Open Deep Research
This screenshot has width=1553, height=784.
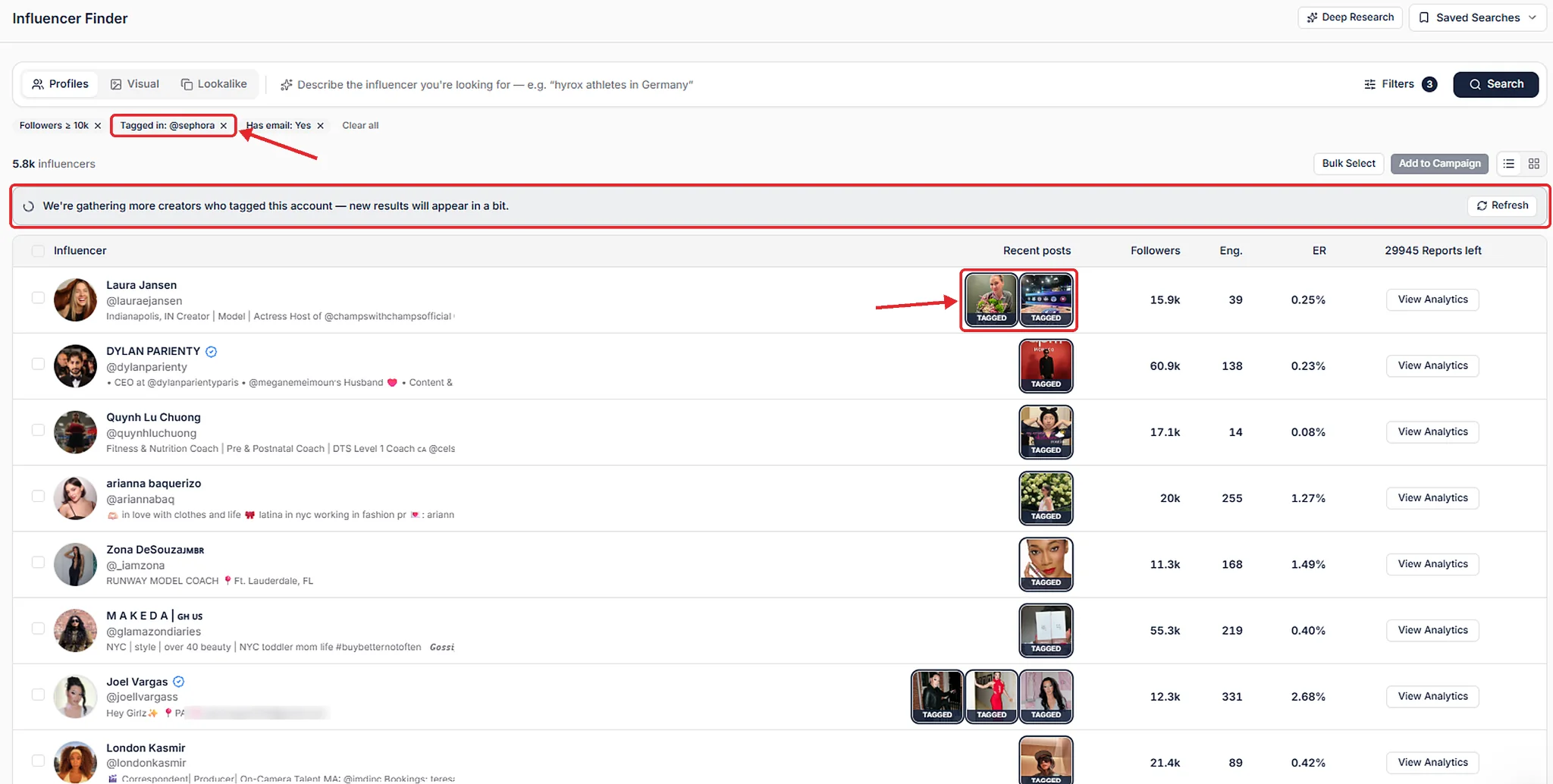coord(1351,17)
